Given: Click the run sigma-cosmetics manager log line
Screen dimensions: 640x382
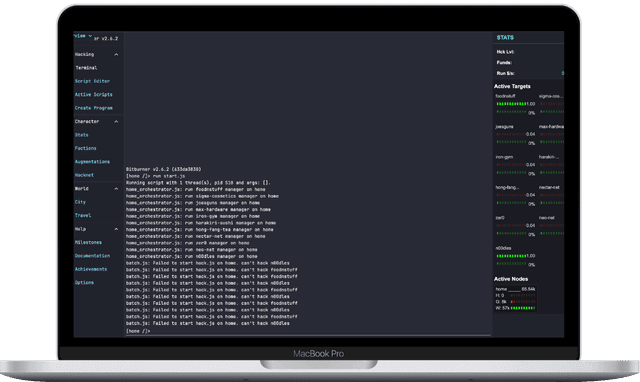Looking at the screenshot, I should (202, 196).
